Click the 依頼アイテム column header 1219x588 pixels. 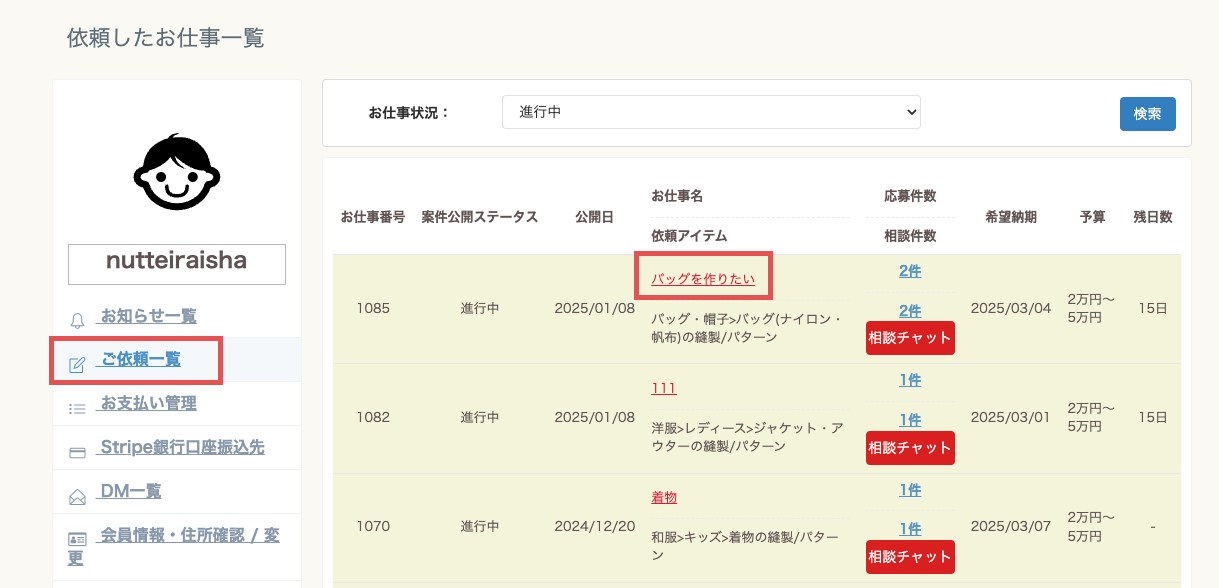coord(689,236)
